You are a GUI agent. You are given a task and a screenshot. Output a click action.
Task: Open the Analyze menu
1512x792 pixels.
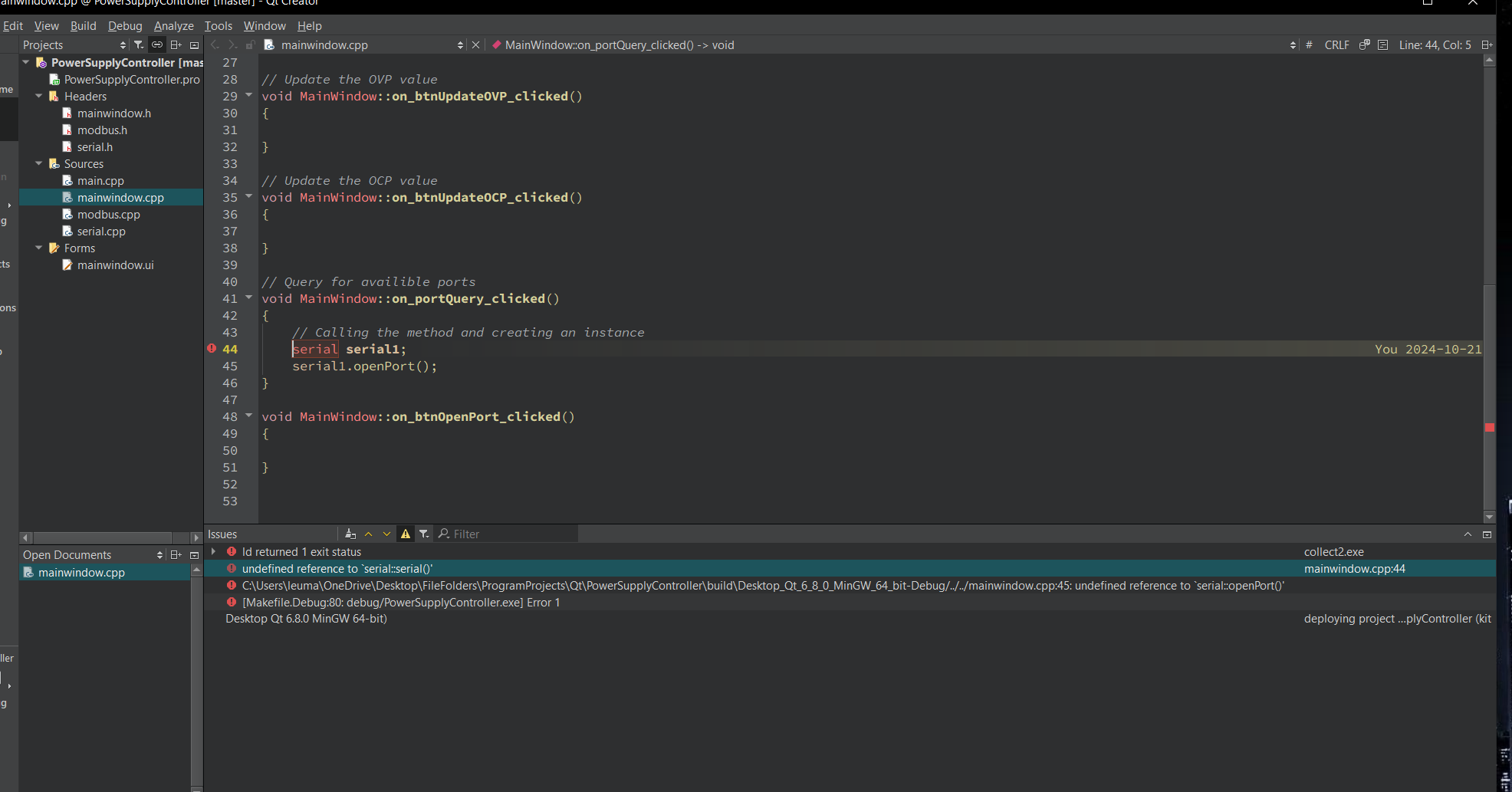[174, 26]
